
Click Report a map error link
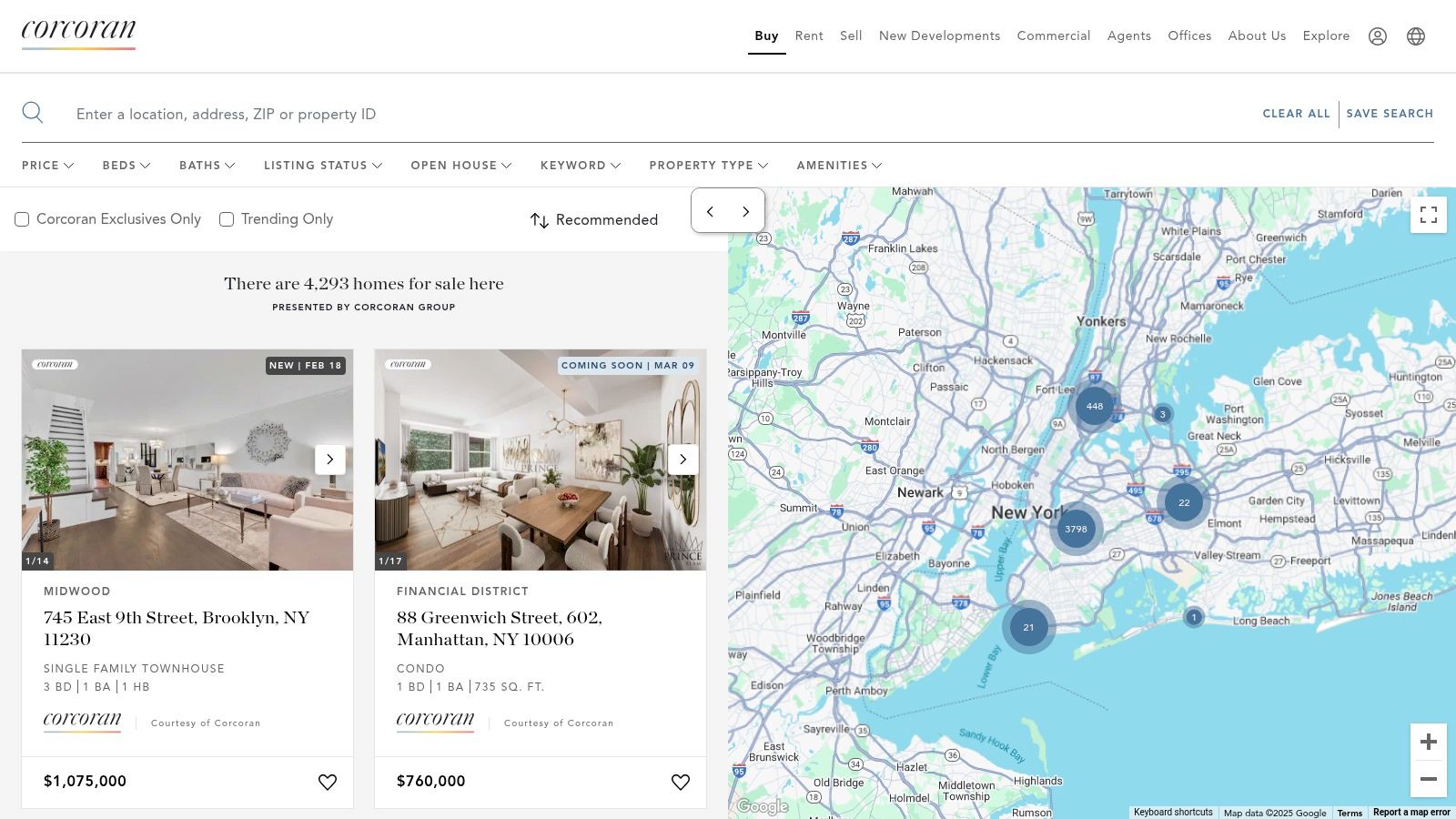click(1411, 813)
